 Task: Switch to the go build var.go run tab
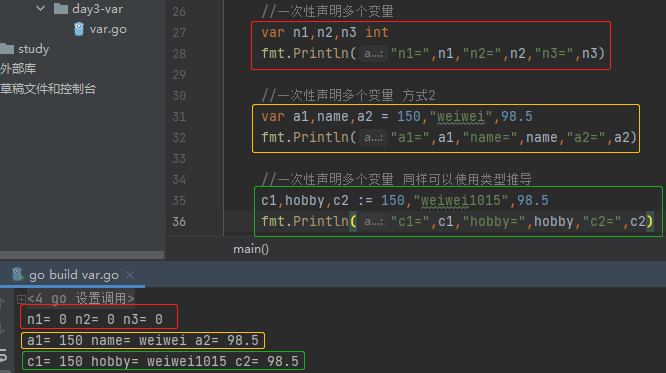pyautogui.click(x=73, y=275)
